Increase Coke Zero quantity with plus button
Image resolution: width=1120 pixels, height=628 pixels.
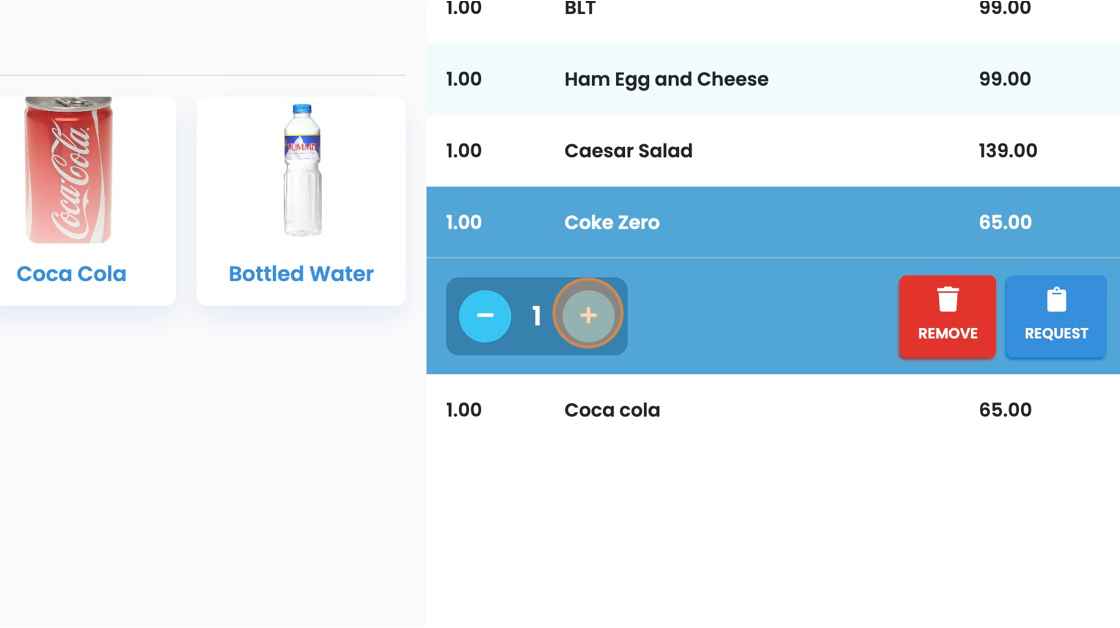(588, 315)
